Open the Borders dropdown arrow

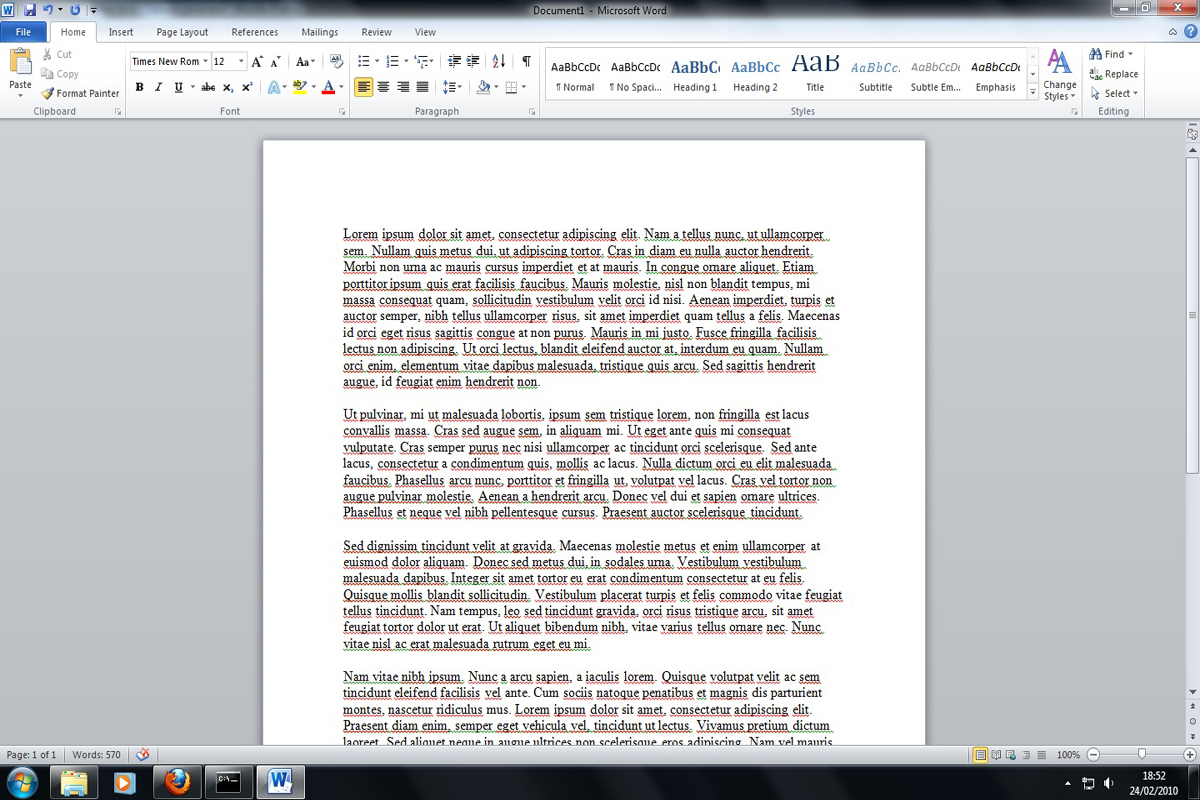pos(523,87)
